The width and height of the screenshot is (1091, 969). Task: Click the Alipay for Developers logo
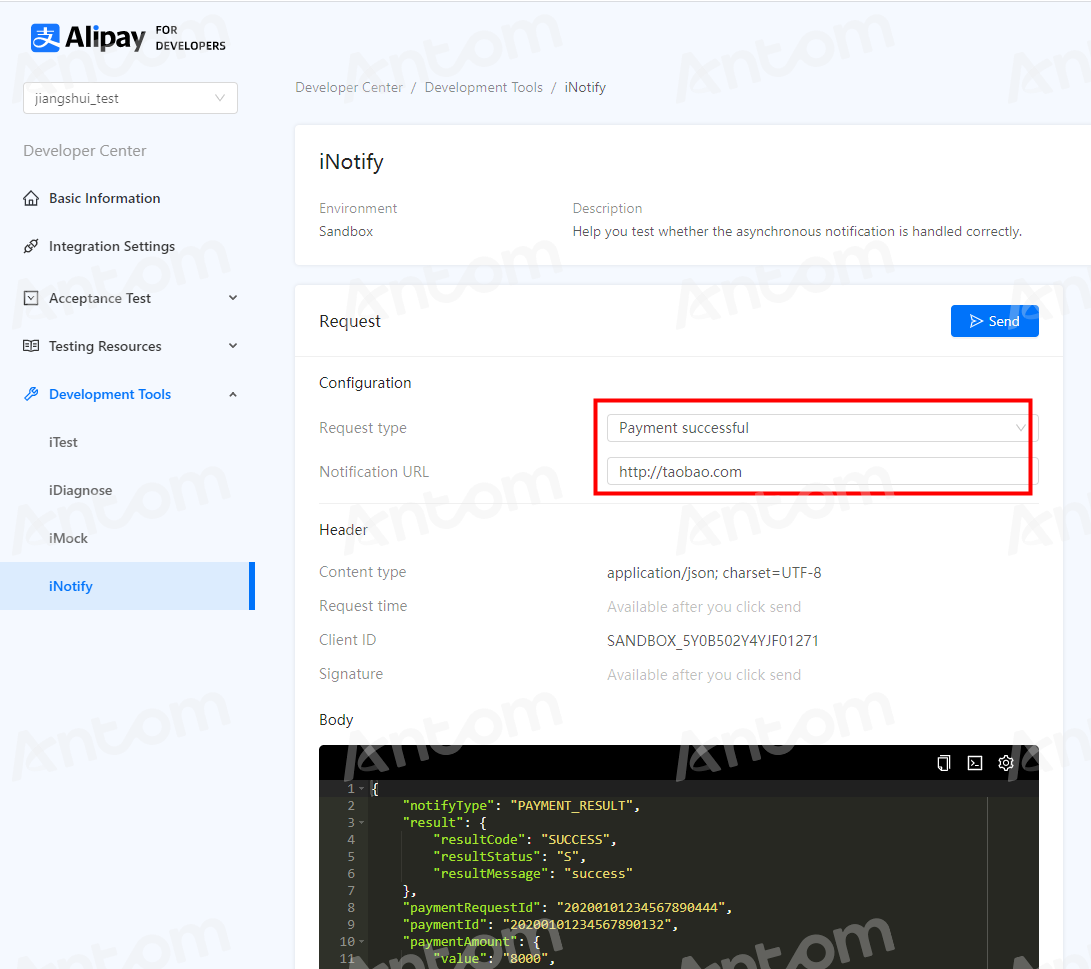pos(128,38)
